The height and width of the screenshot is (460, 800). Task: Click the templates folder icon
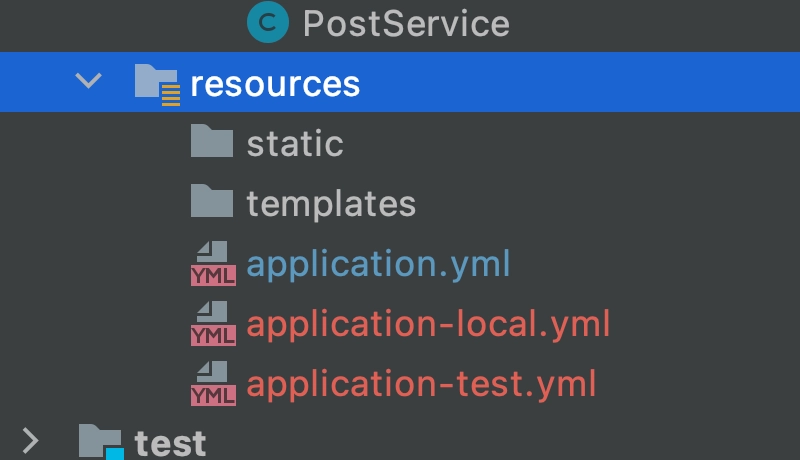212,203
